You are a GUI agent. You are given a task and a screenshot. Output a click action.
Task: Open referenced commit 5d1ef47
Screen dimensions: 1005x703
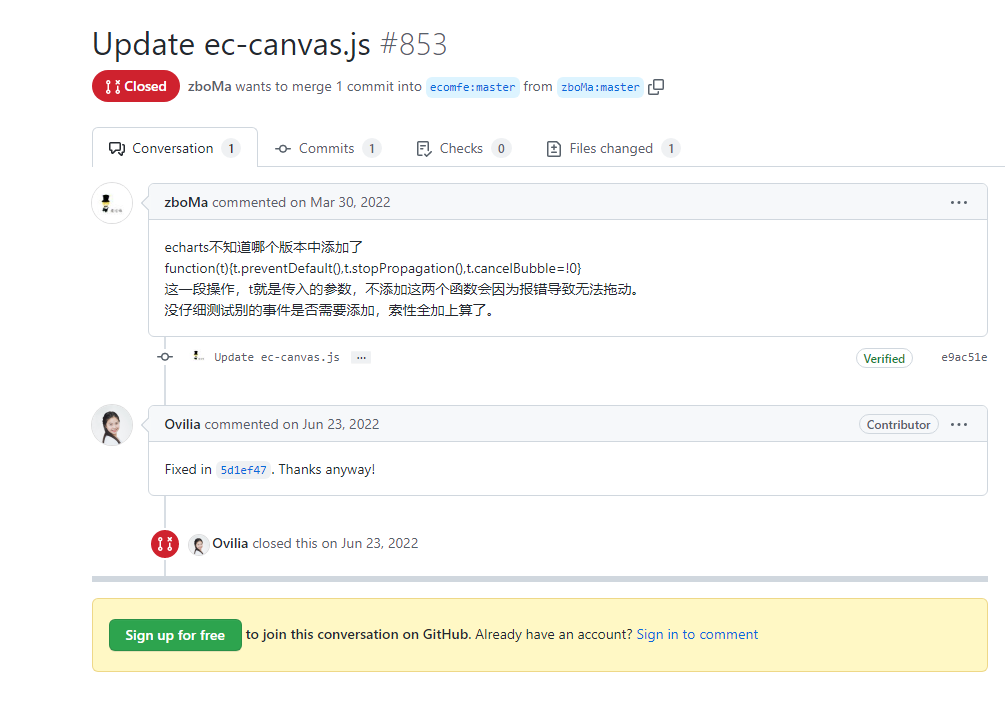pyautogui.click(x=243, y=470)
